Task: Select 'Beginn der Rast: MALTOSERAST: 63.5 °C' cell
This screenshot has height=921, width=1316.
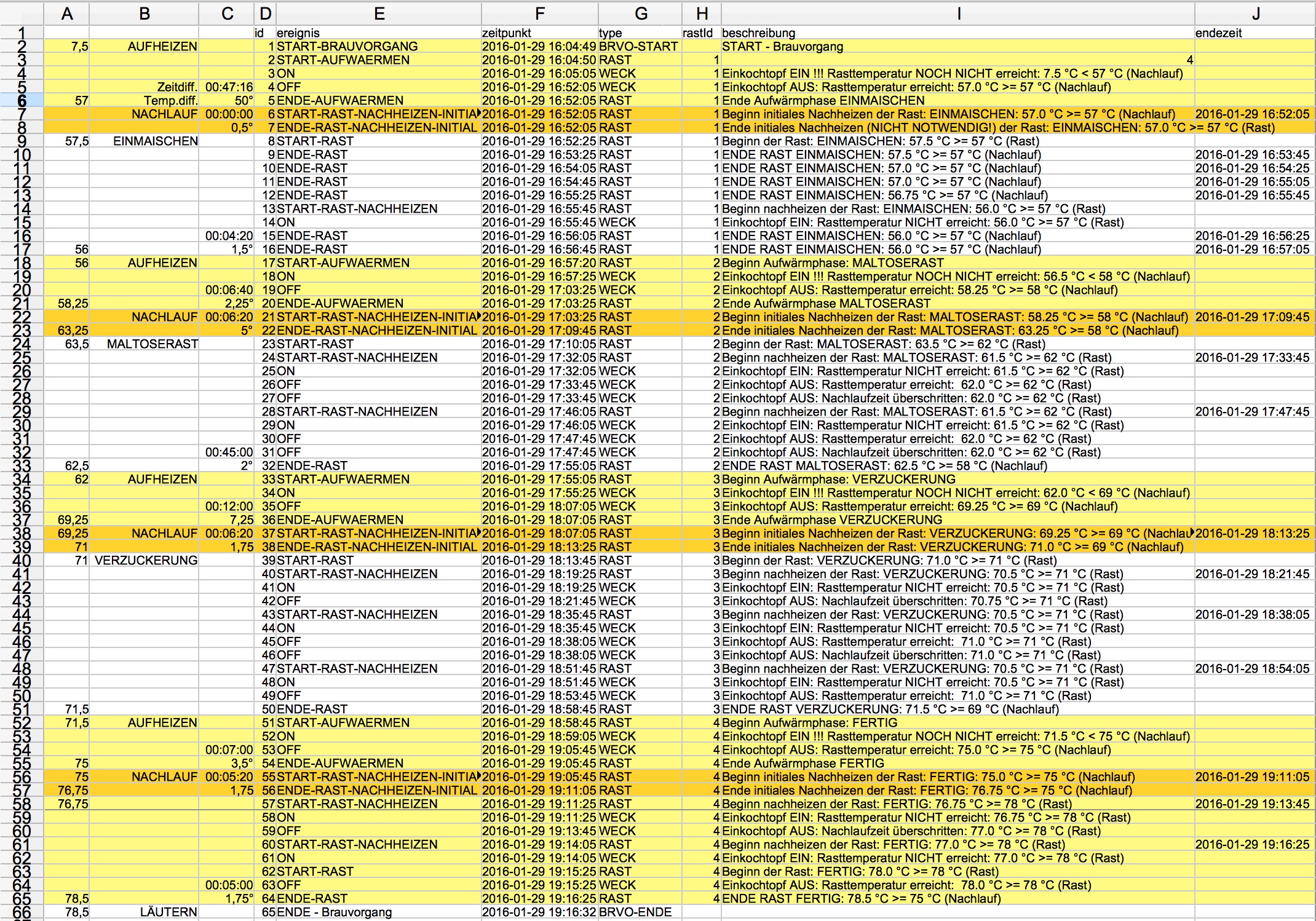Action: [958, 344]
